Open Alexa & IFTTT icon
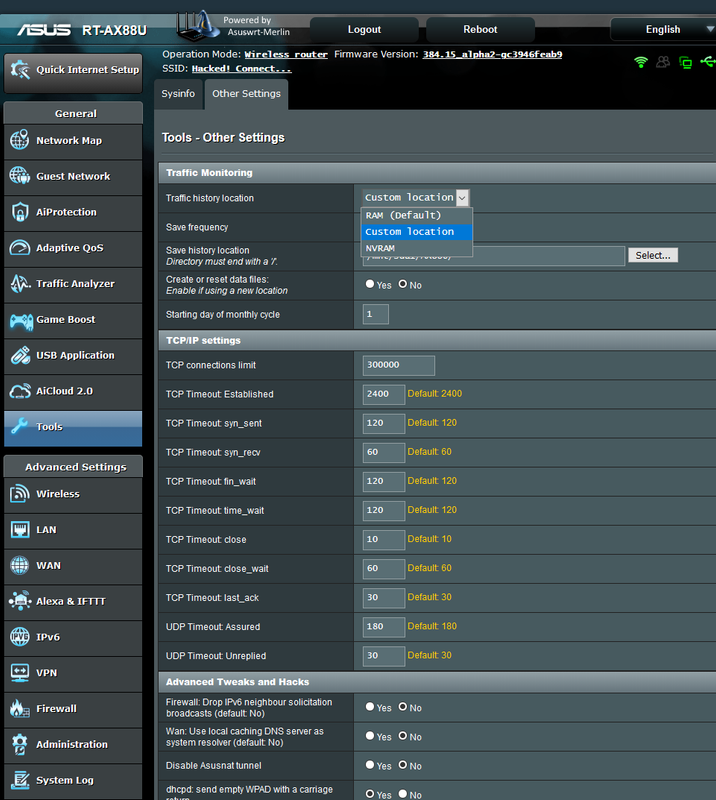This screenshot has height=800, width=716. 20,601
